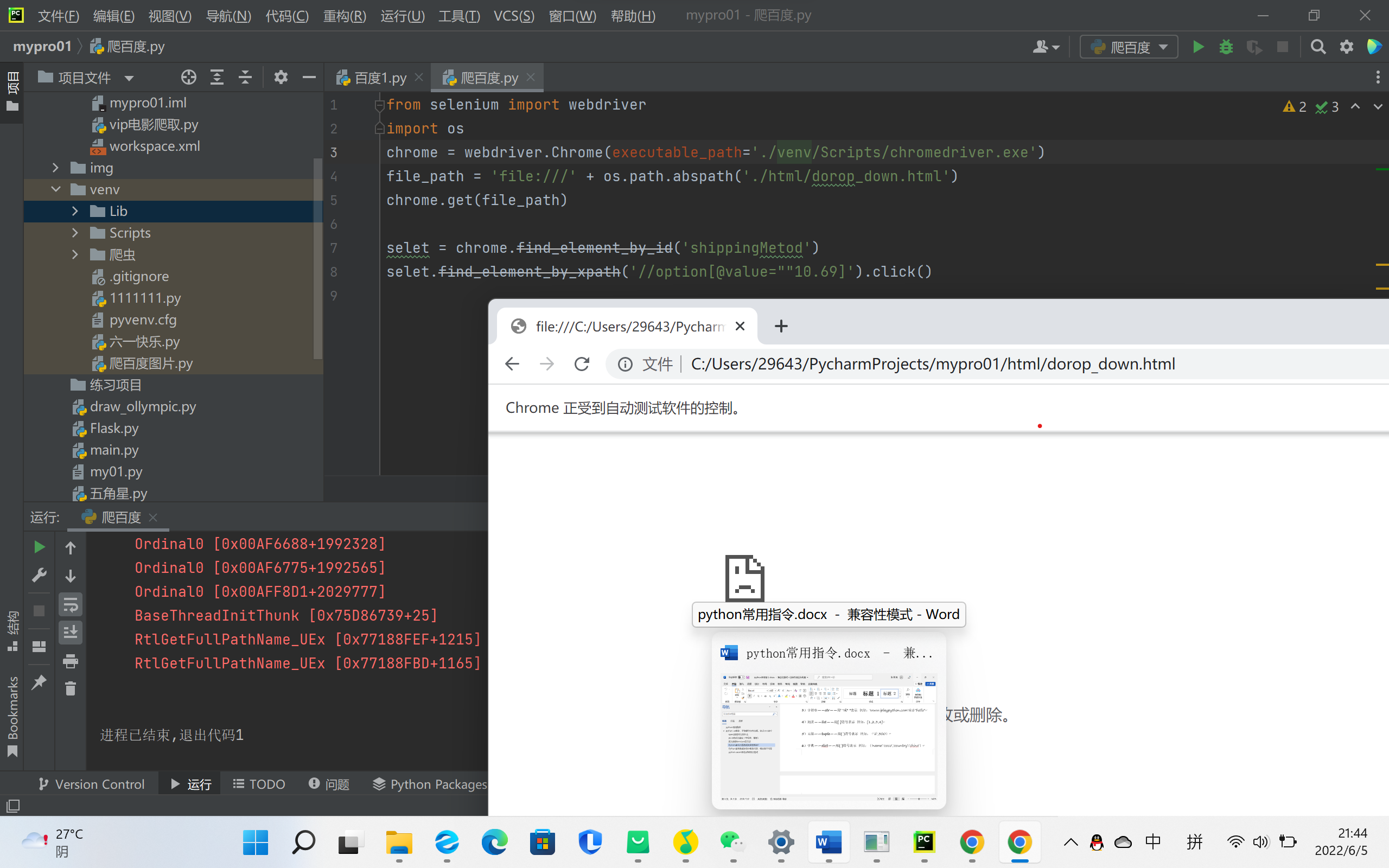Open Search Everywhere magnifier in PyCharm toolbar

coord(1318,47)
